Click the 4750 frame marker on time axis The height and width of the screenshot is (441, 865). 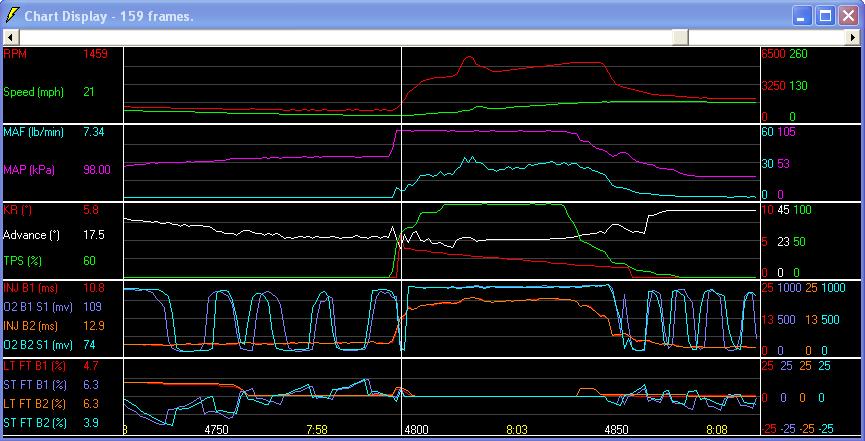click(x=216, y=430)
